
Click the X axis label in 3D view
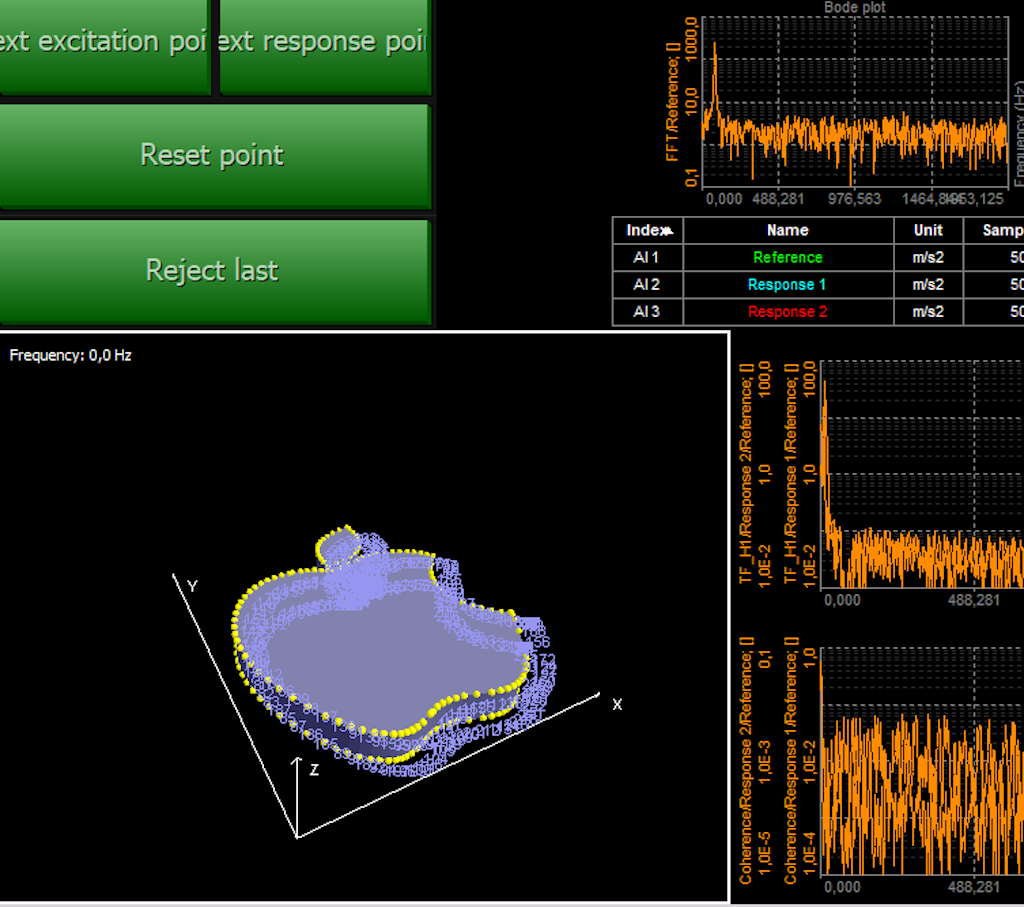pos(617,705)
